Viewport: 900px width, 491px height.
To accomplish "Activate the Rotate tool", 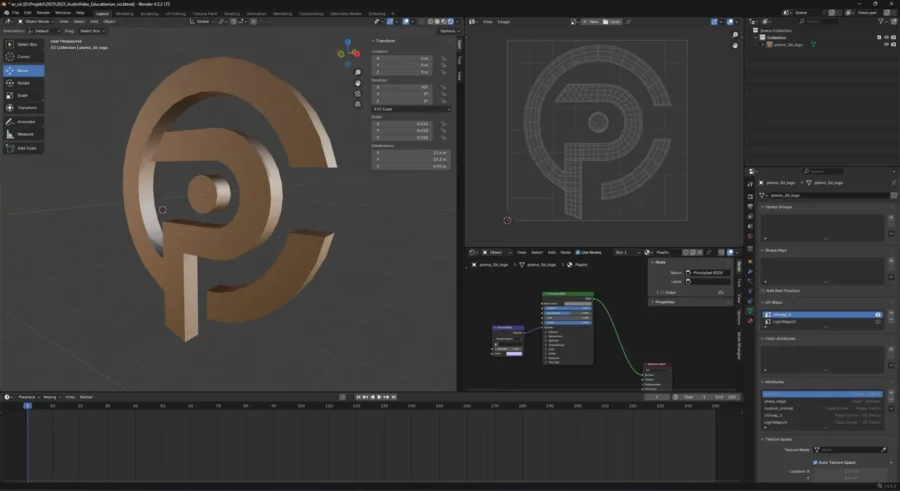I will click(22, 82).
